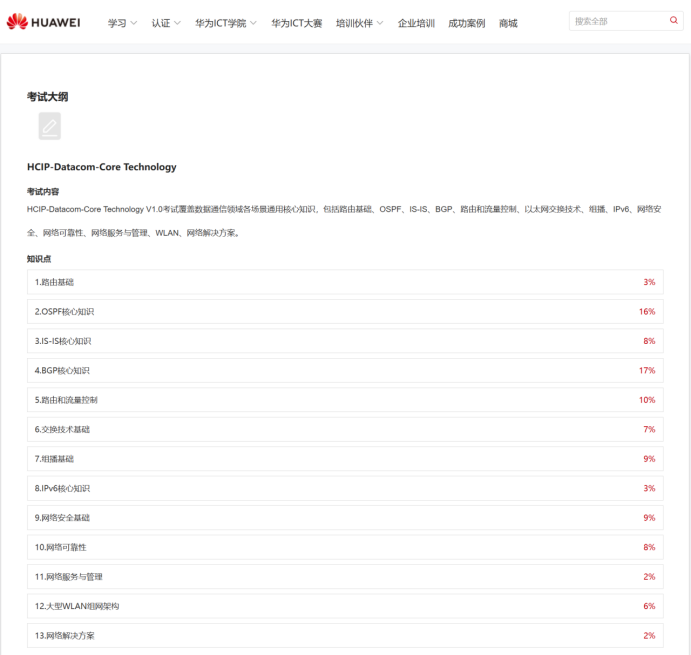Image resolution: width=691 pixels, height=655 pixels.
Task: Open the 认证 menu
Action: (x=161, y=23)
